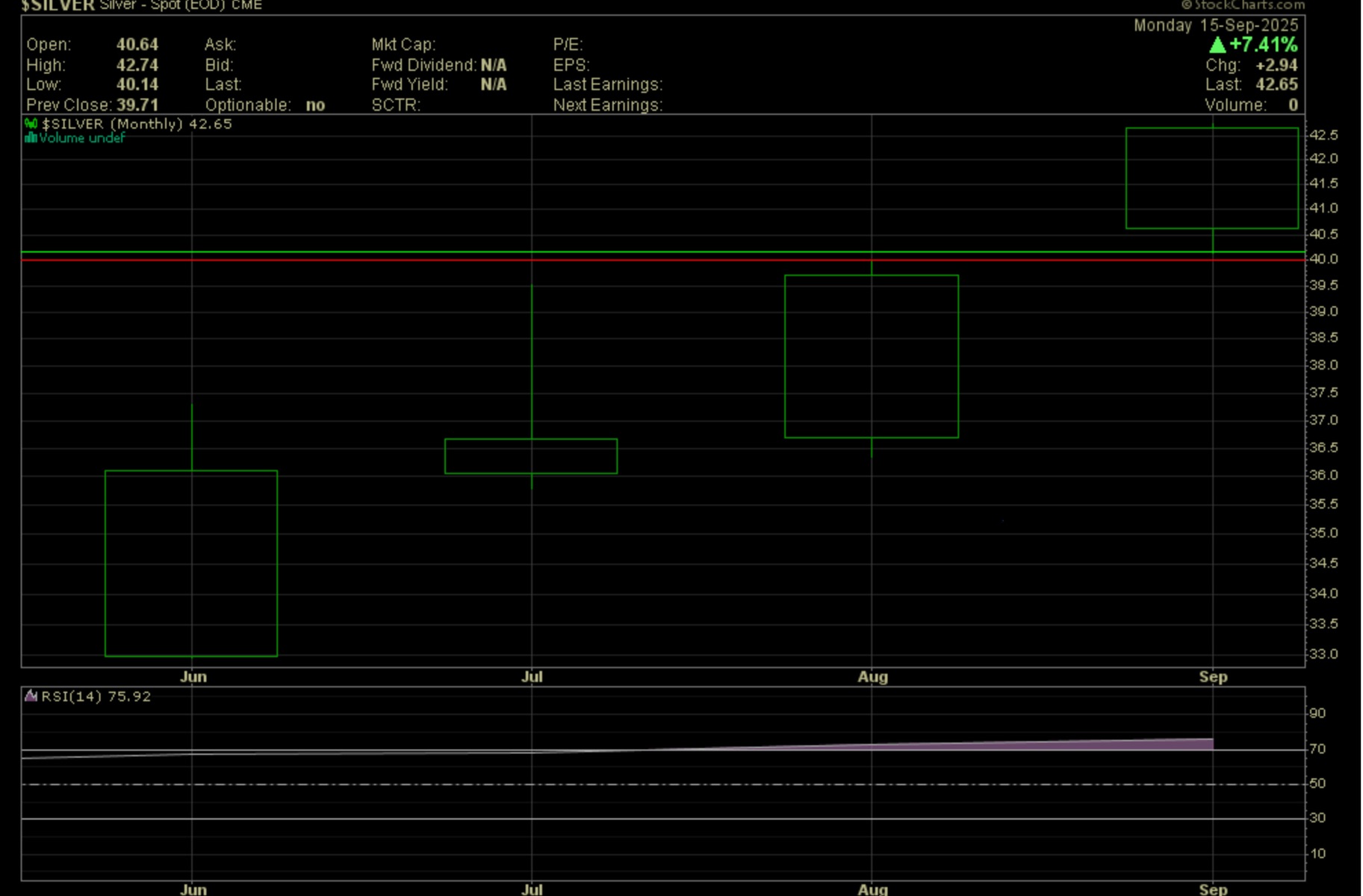
Task: Click the 50 level label on RSI axis
Action: tap(1317, 783)
